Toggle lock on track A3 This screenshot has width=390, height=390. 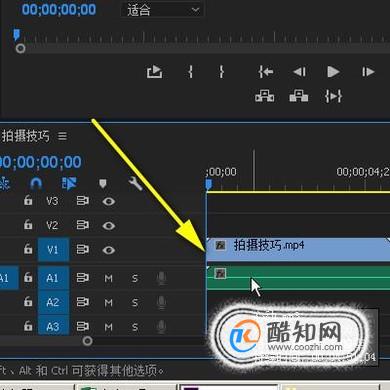28,325
